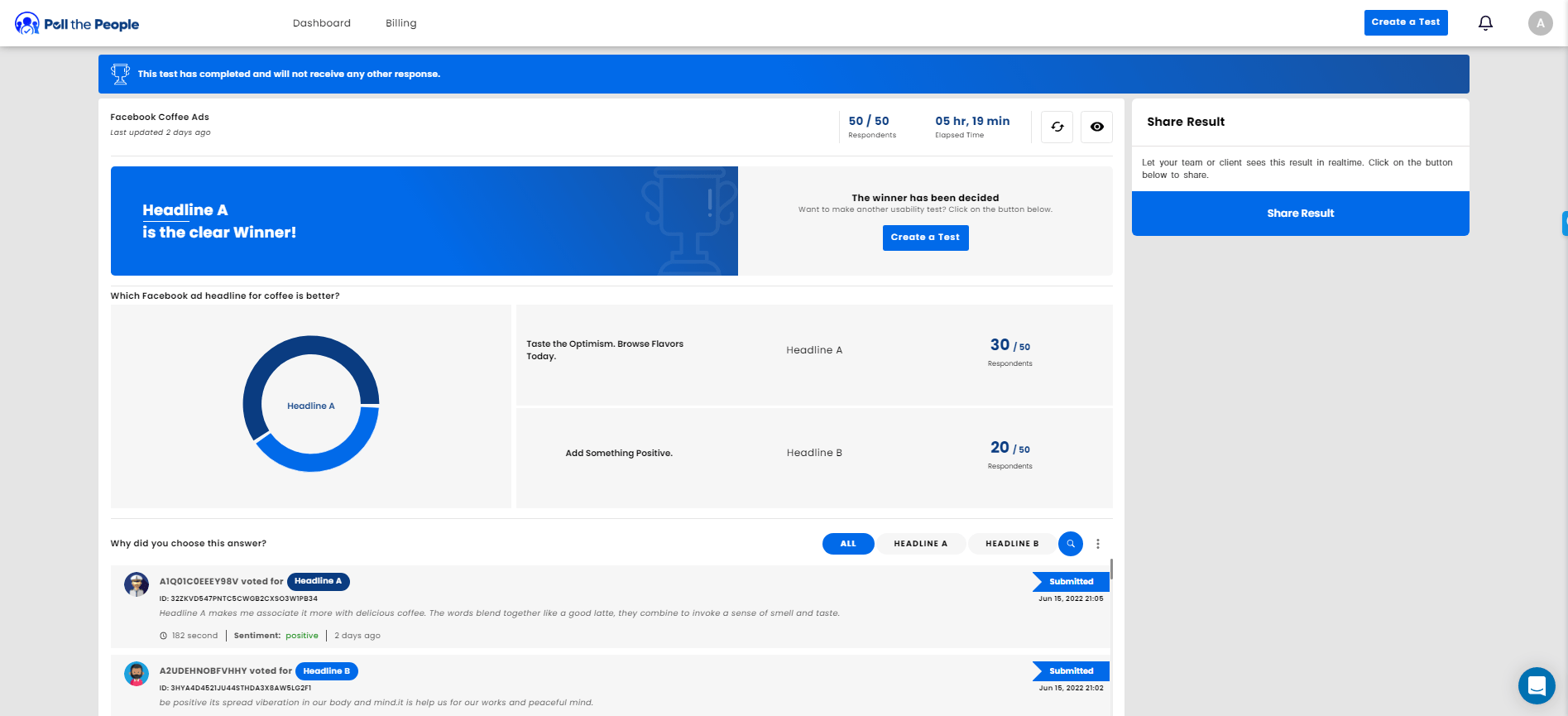Click second respondent's profile avatar
1568x716 pixels.
point(137,674)
